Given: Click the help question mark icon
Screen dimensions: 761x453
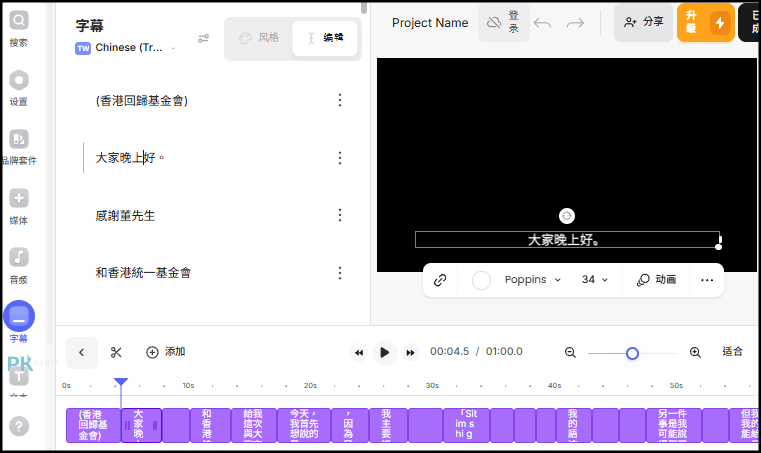Looking at the screenshot, I should (x=18, y=426).
